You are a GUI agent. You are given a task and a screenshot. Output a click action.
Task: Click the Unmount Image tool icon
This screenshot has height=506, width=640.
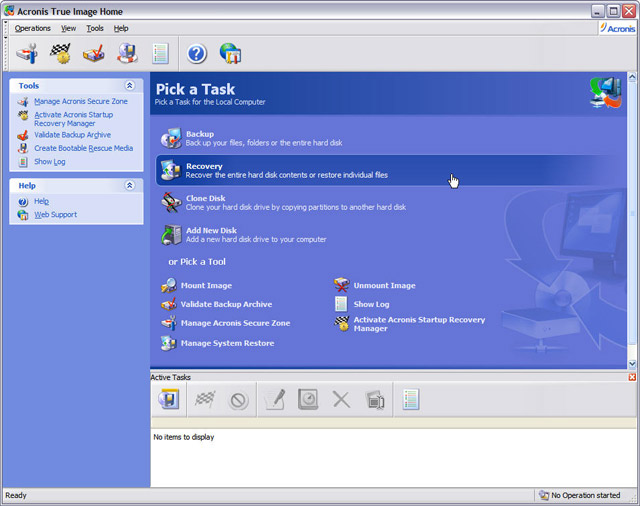(x=342, y=285)
